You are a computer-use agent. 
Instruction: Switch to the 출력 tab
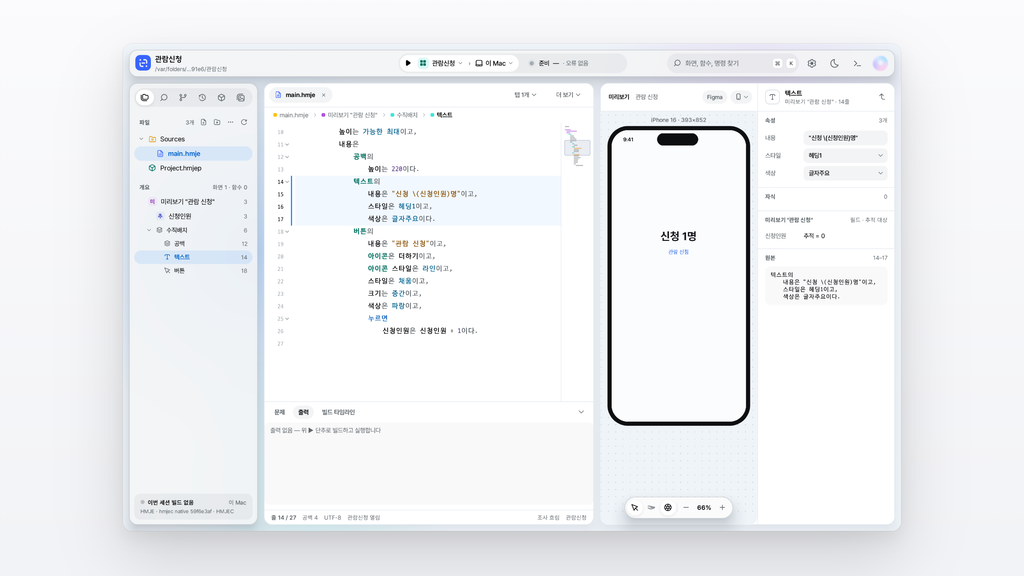point(304,412)
